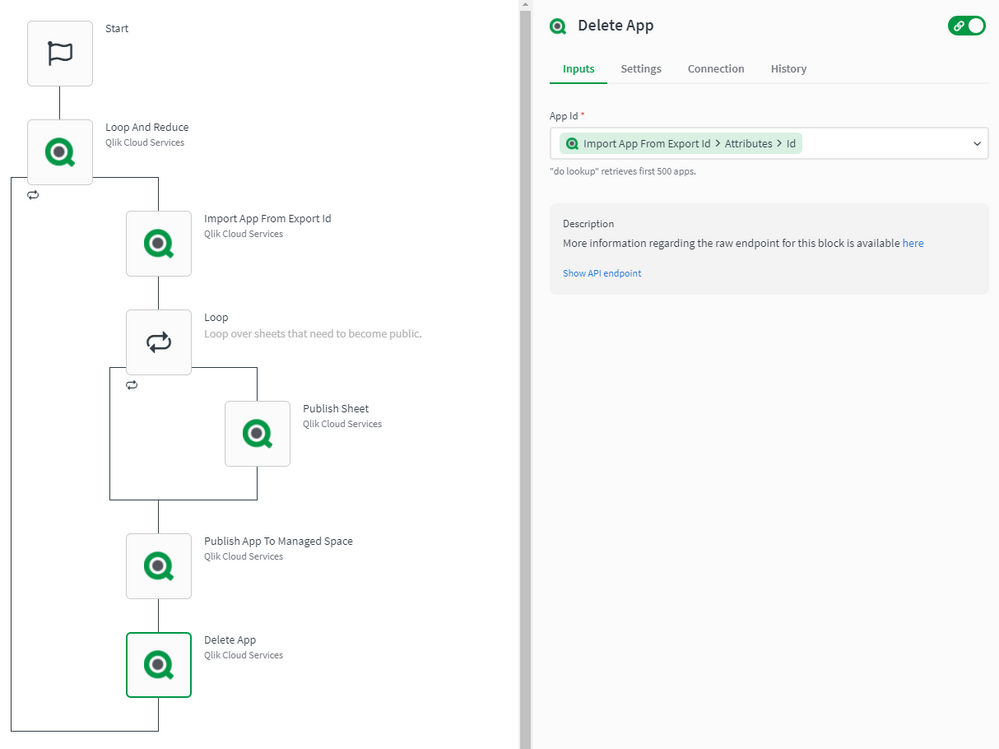Open the Connection tab
The width and height of the screenshot is (999, 749).
pos(715,69)
